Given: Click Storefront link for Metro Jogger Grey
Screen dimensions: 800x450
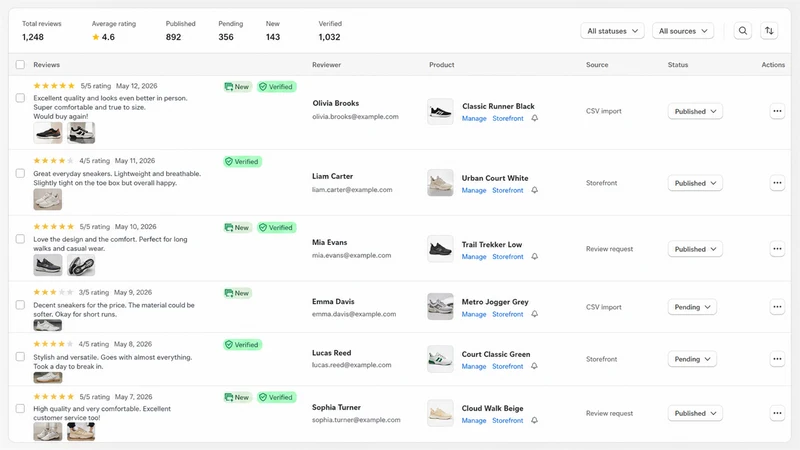Looking at the screenshot, I should [x=508, y=314].
